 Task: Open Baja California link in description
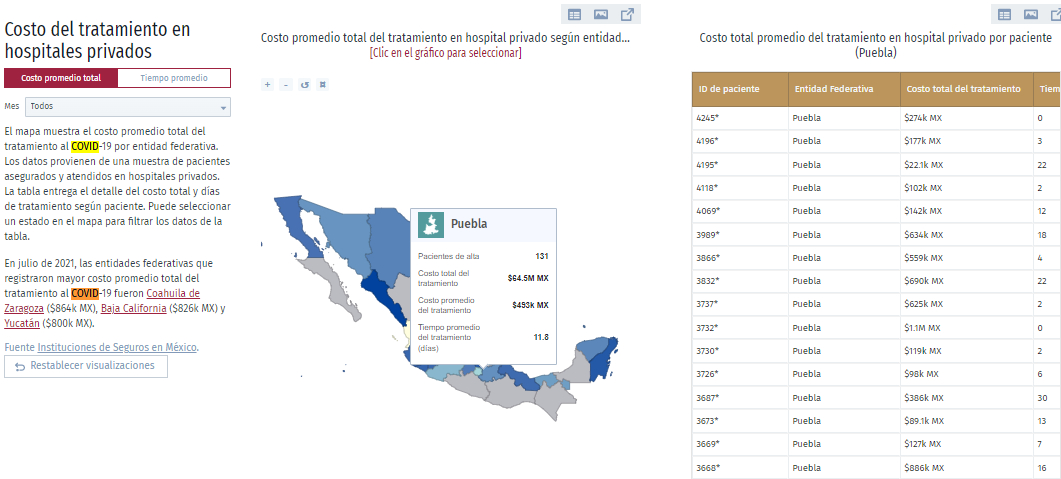point(133,308)
